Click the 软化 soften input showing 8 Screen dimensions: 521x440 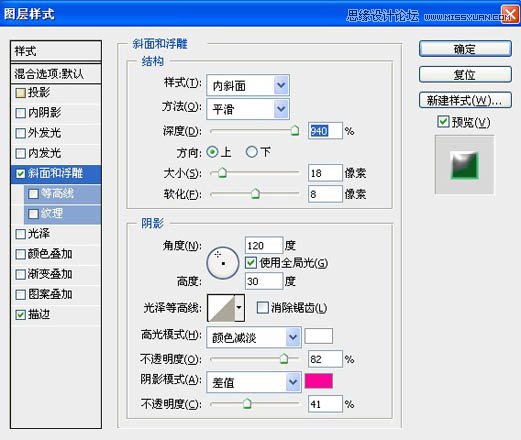point(325,194)
